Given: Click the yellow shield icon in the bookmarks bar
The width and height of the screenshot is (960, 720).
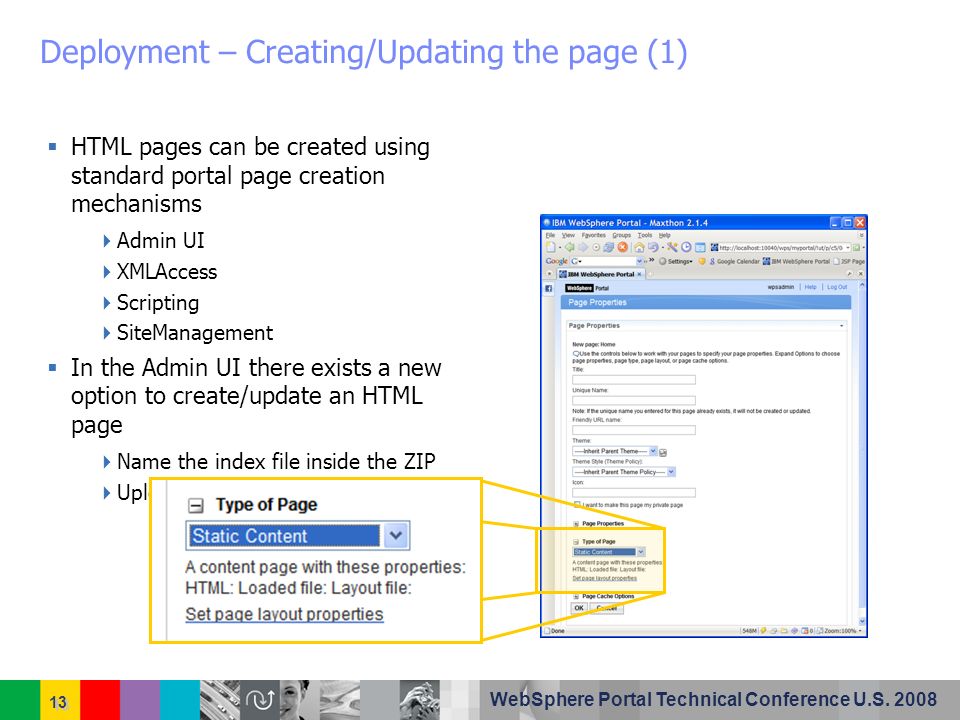Looking at the screenshot, I should 702,261.
